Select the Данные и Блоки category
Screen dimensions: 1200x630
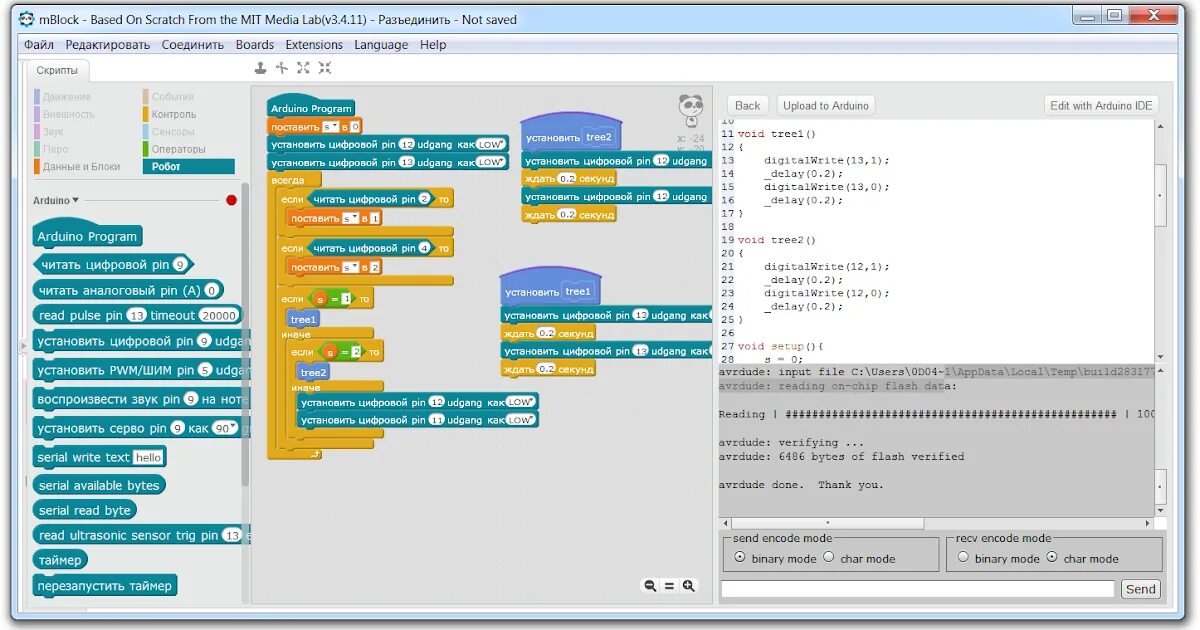point(81,167)
